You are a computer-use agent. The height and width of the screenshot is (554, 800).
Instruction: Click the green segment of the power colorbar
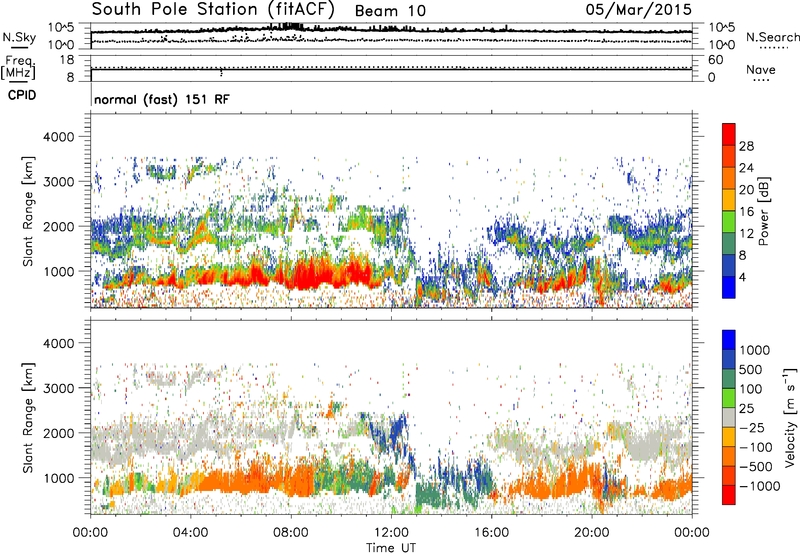point(729,222)
